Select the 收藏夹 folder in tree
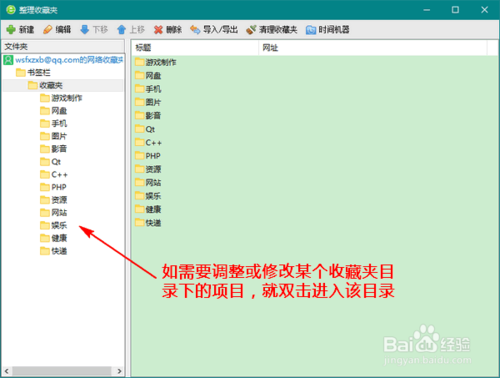The width and height of the screenshot is (500, 378). 45,85
